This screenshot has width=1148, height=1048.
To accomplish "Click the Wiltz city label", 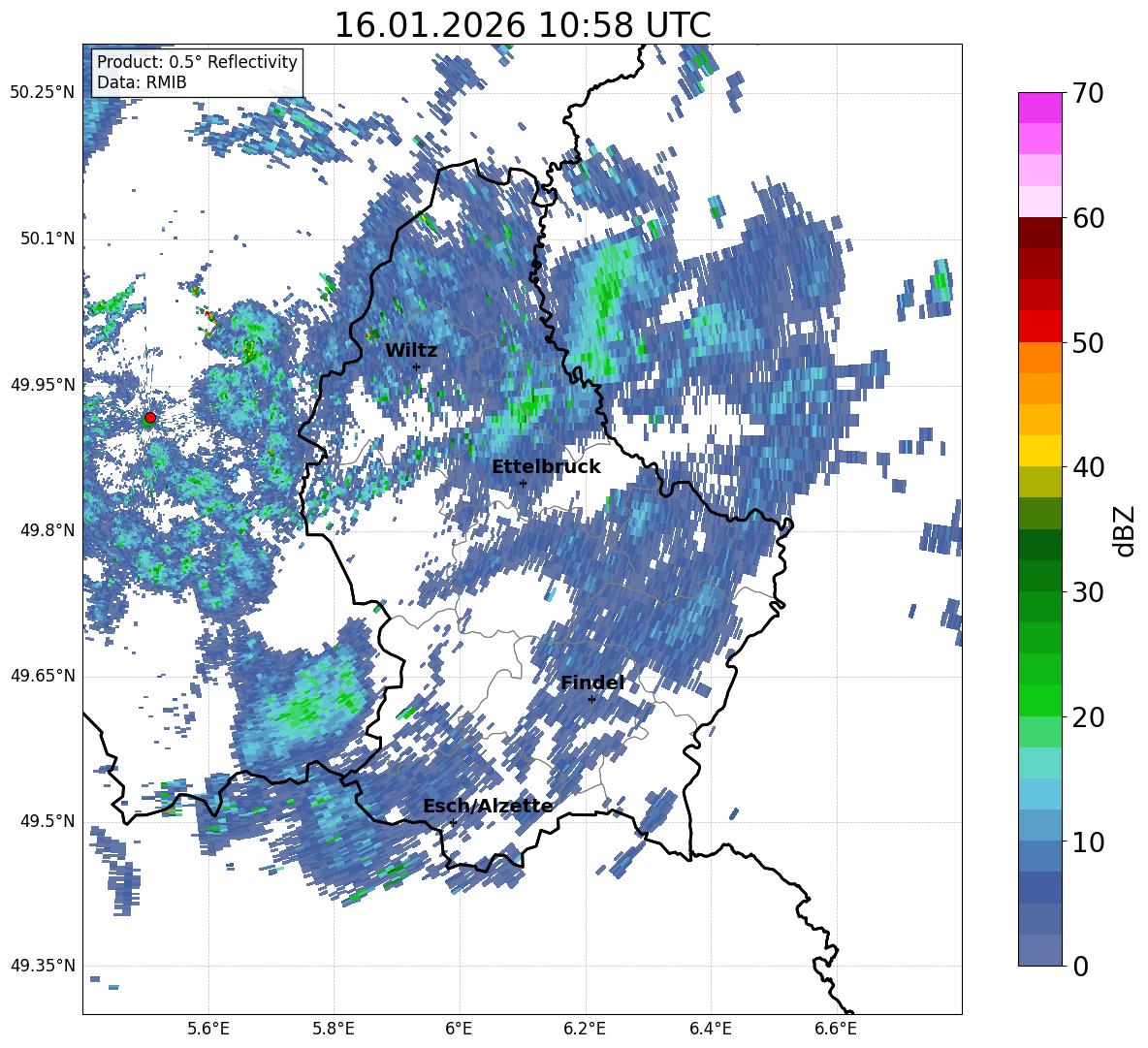I will pyautogui.click(x=411, y=351).
